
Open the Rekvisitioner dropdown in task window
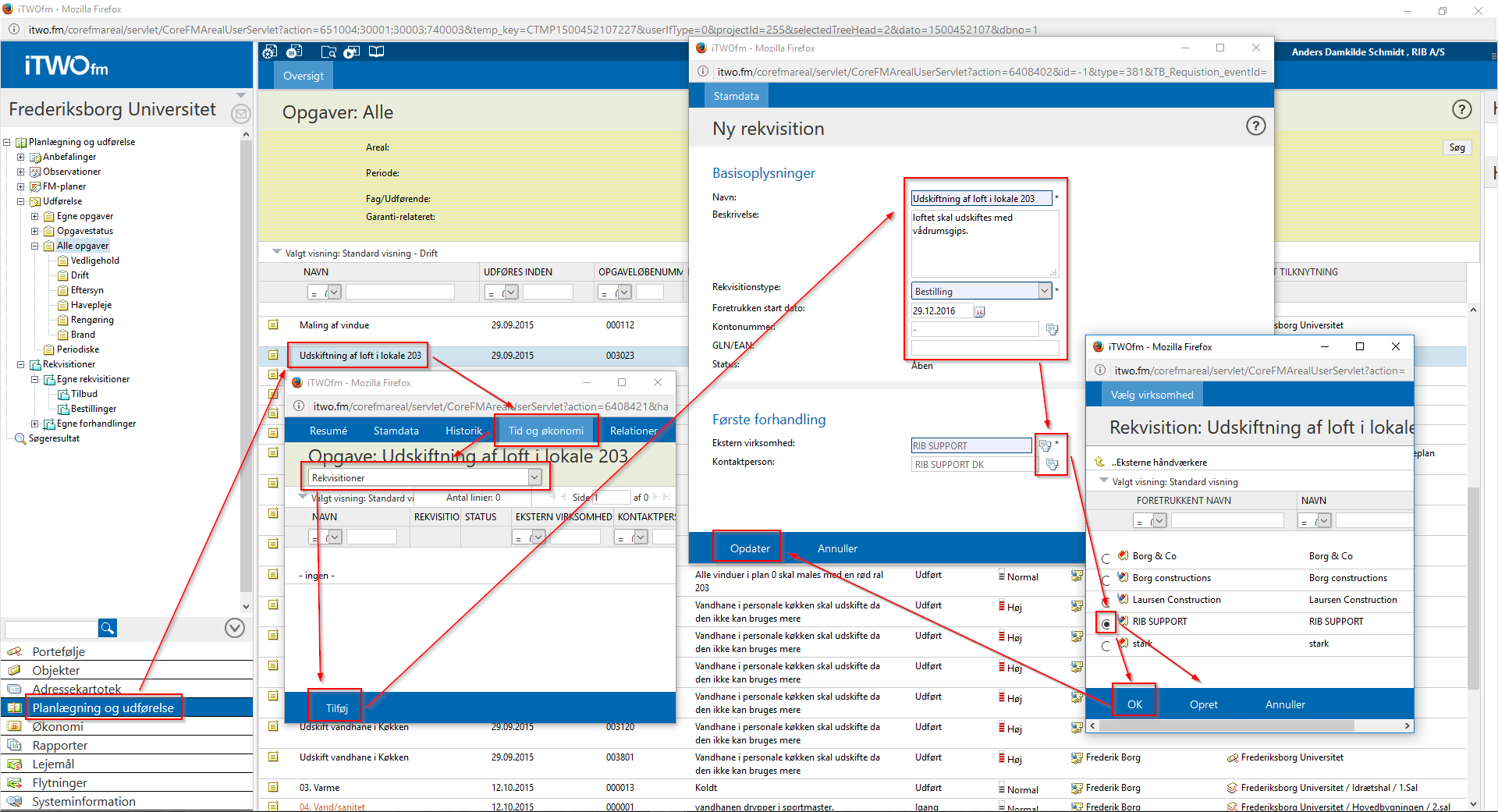(x=534, y=477)
